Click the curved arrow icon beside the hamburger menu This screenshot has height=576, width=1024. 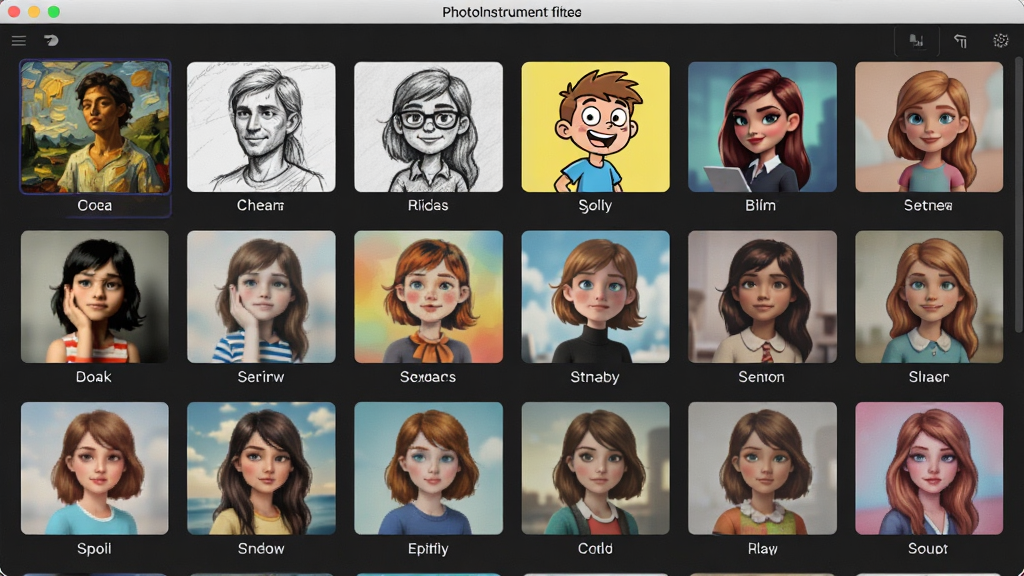click(x=51, y=40)
